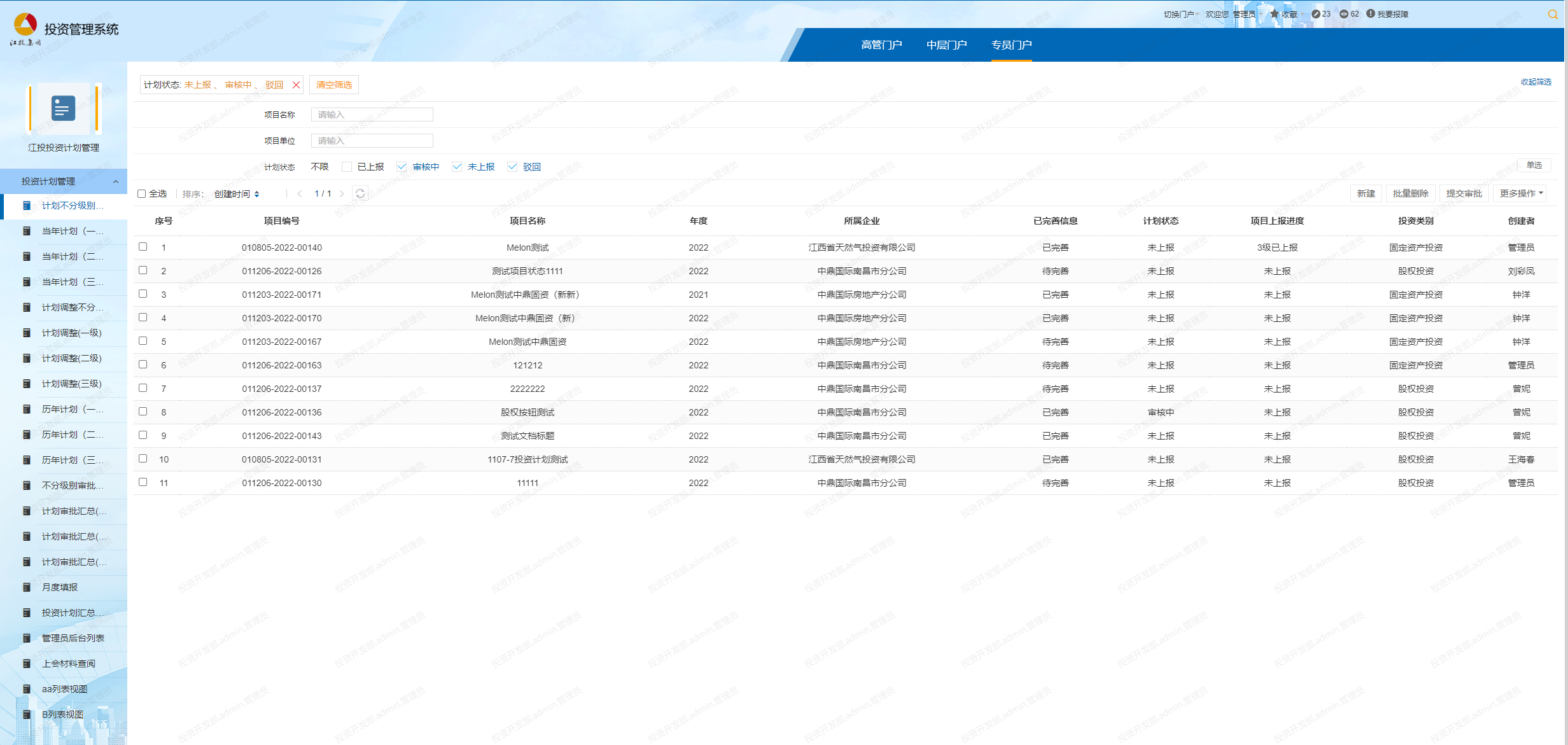The image size is (1568, 745).
Task: Click the icon beside 上会材料查阅
Action: click(27, 664)
